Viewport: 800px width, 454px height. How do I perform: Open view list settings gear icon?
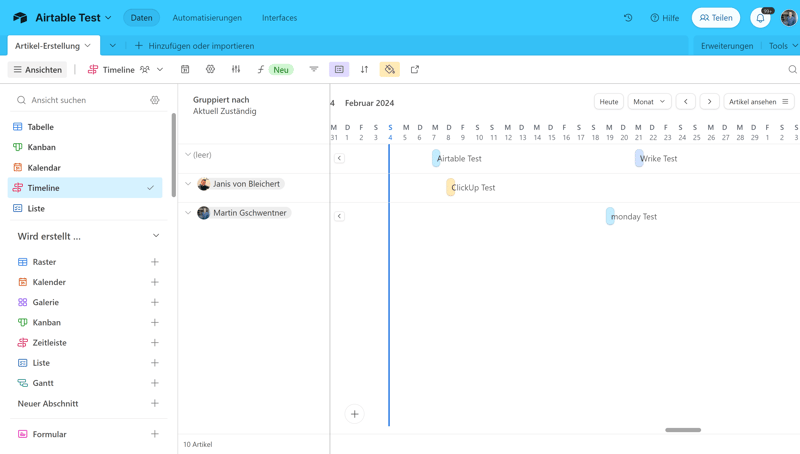155,100
